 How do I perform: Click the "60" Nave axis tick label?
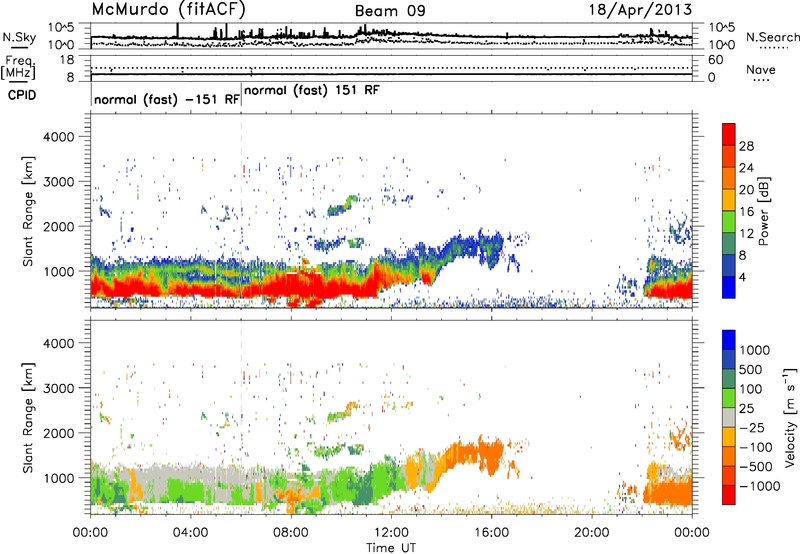[x=715, y=60]
